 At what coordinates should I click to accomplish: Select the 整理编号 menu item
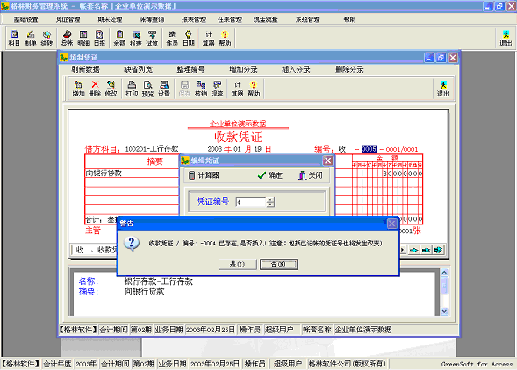tap(191, 70)
